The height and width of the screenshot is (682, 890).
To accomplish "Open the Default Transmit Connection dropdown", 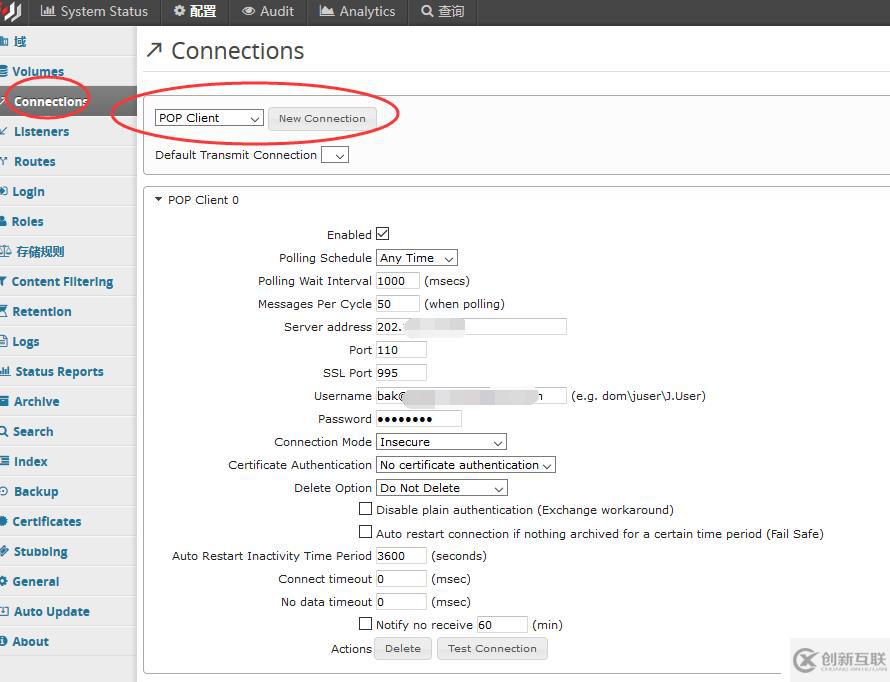I will (335, 155).
